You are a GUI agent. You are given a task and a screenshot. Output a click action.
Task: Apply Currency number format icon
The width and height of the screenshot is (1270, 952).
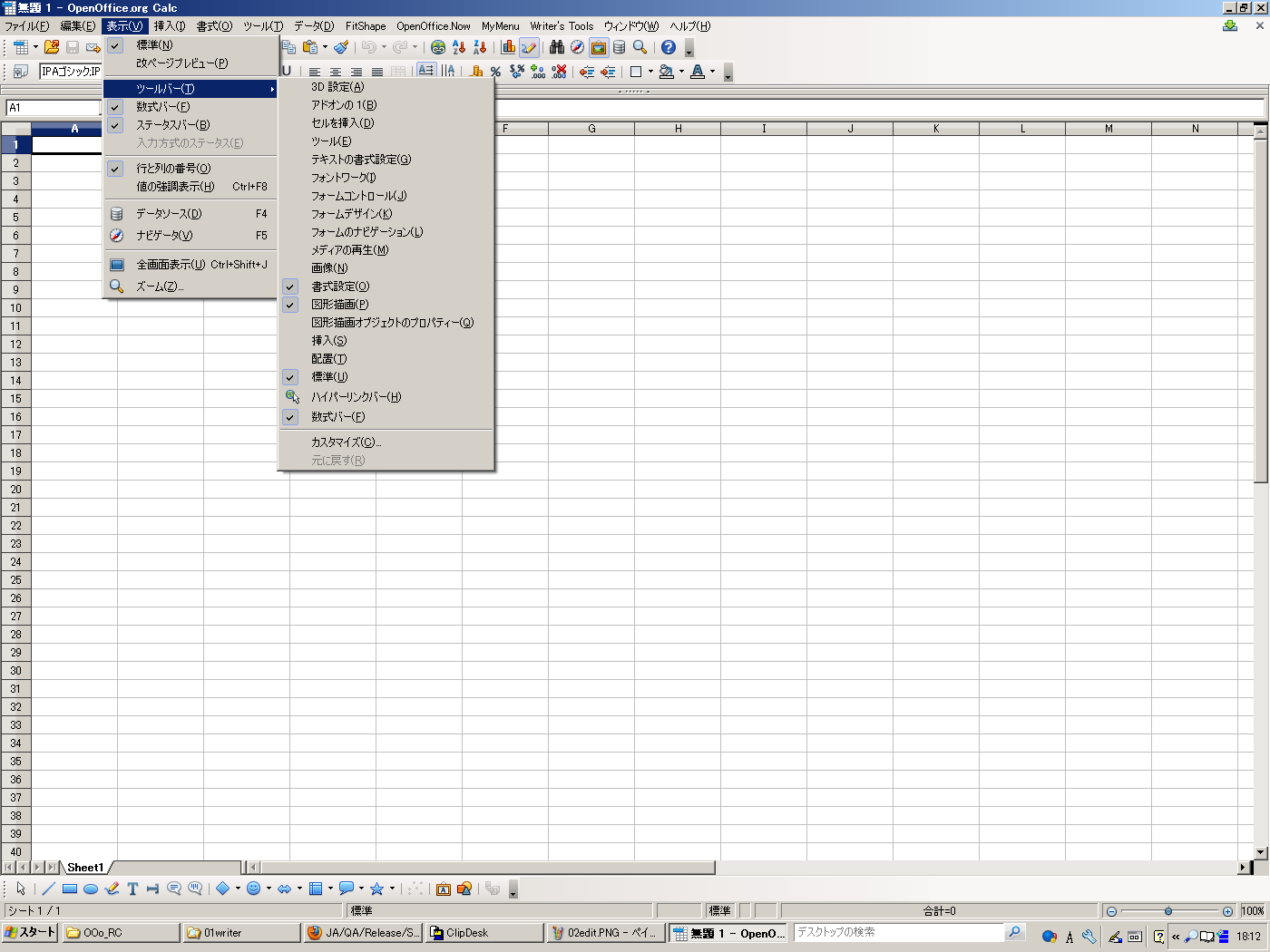(476, 72)
